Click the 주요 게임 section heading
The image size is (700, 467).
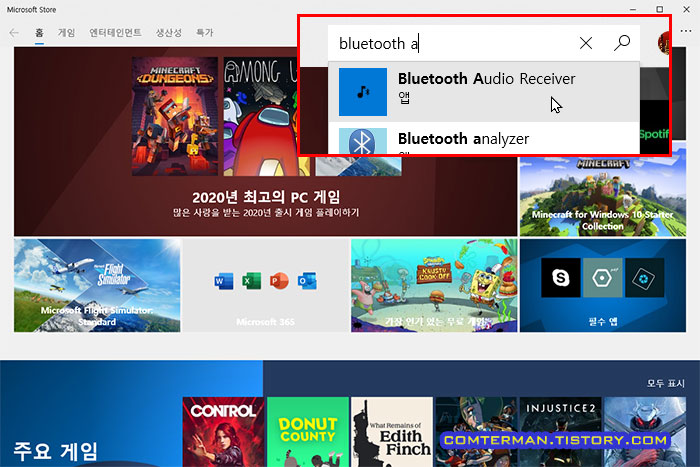click(x=55, y=451)
